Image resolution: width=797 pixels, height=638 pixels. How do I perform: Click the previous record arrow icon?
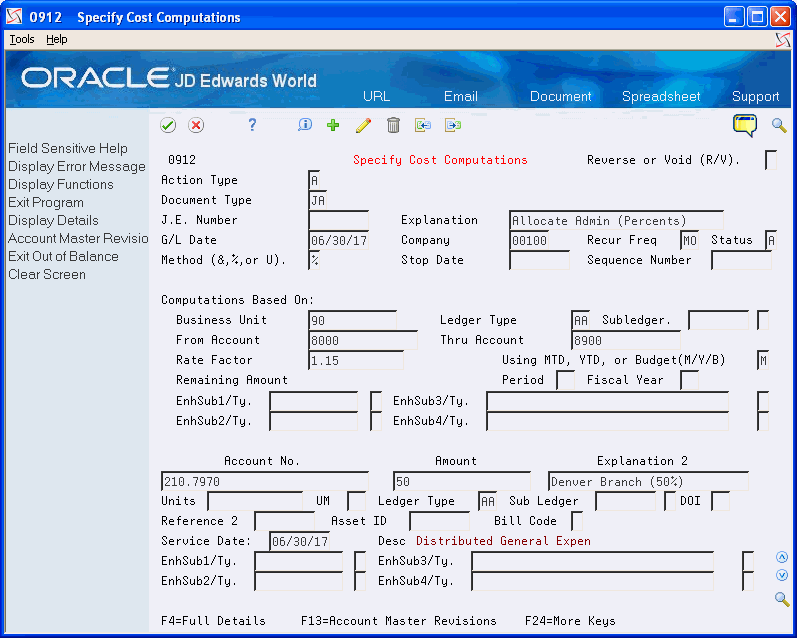422,125
